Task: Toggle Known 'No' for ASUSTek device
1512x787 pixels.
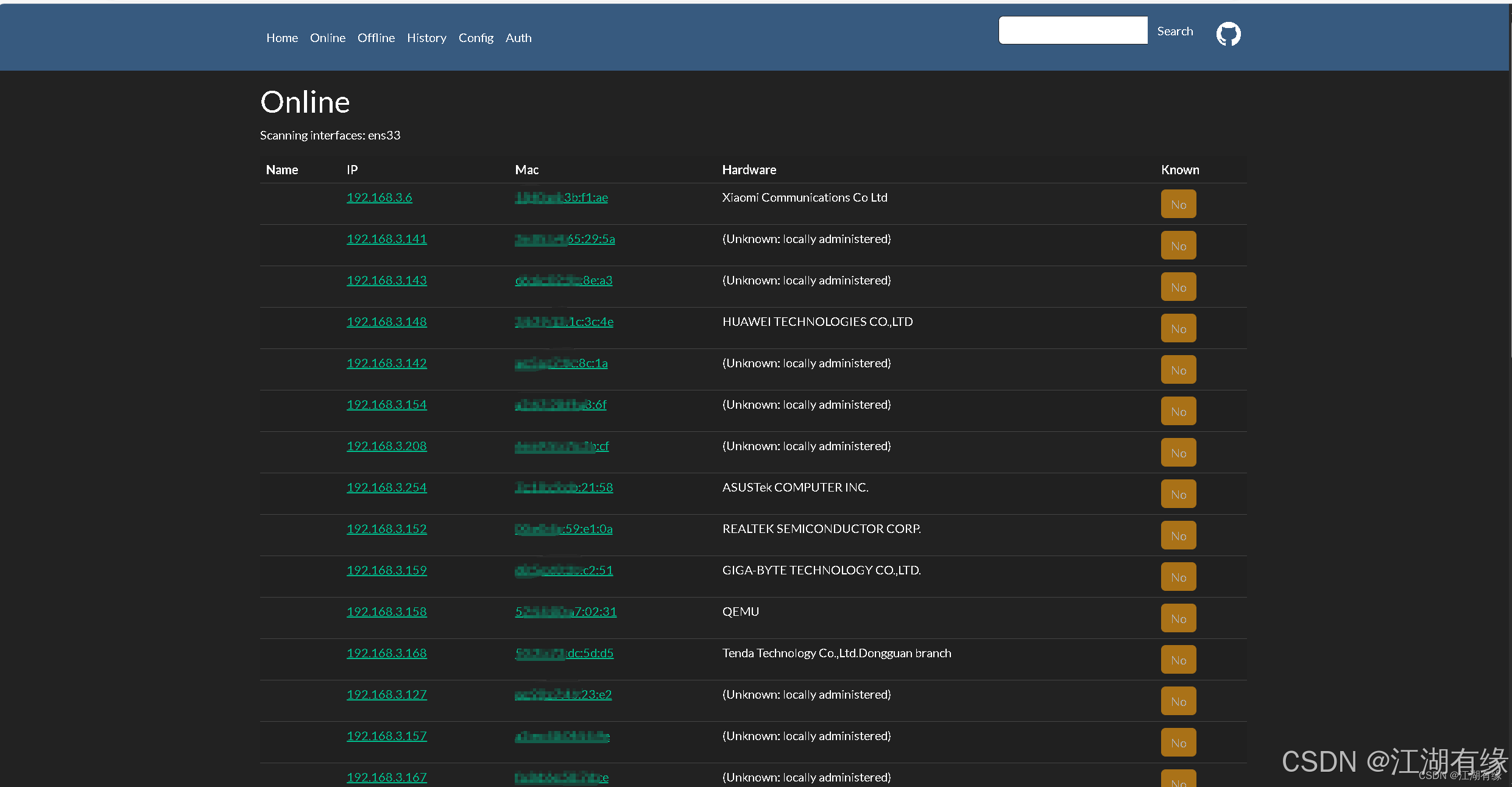Action: click(1178, 494)
